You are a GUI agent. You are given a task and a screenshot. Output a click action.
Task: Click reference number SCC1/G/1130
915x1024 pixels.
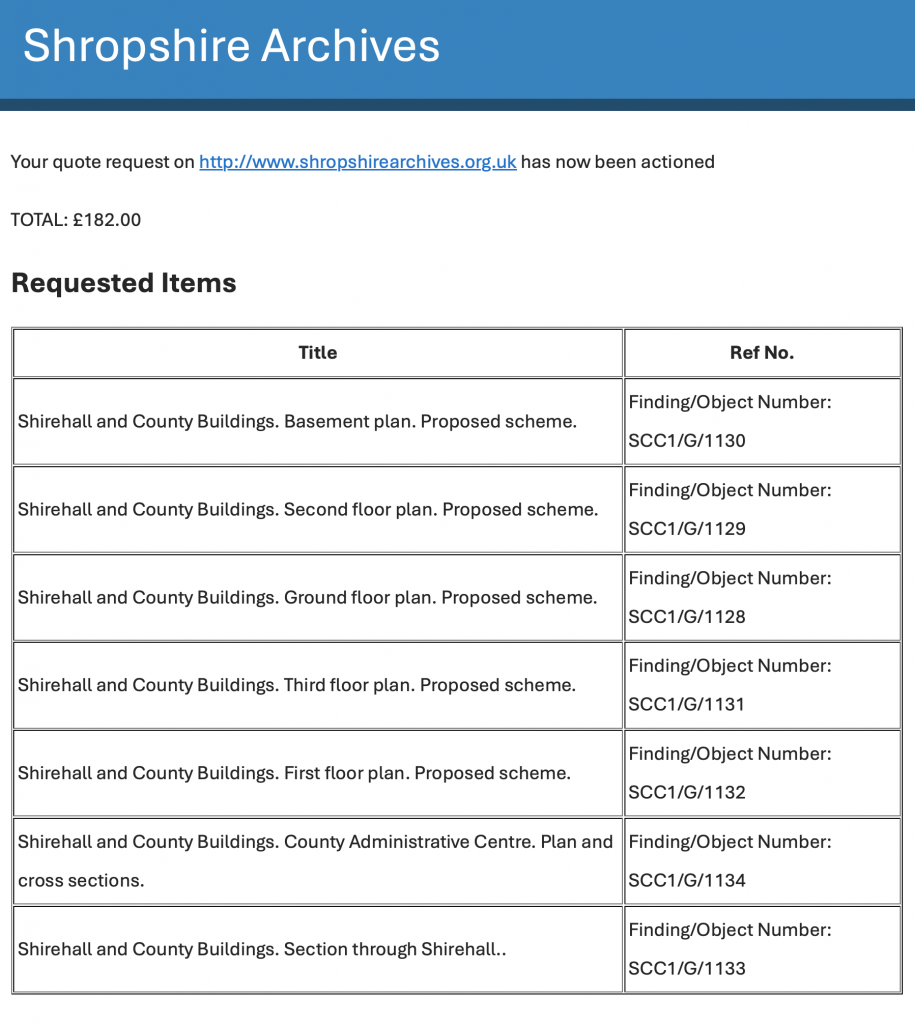tap(687, 441)
